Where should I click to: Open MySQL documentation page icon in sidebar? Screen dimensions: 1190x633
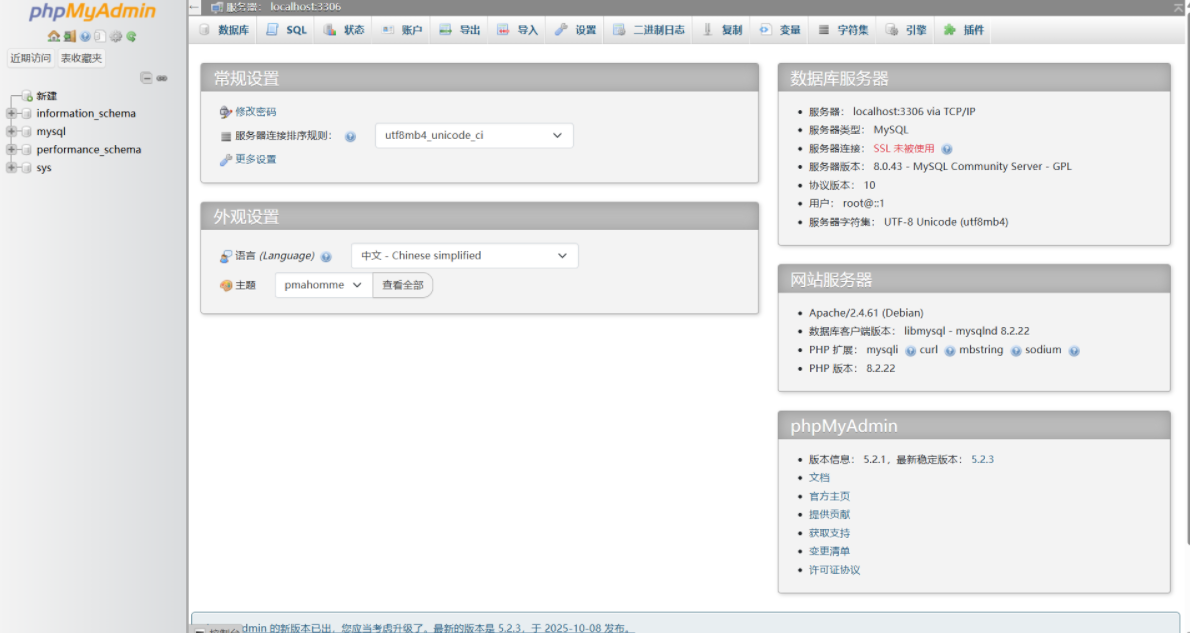(x=99, y=36)
